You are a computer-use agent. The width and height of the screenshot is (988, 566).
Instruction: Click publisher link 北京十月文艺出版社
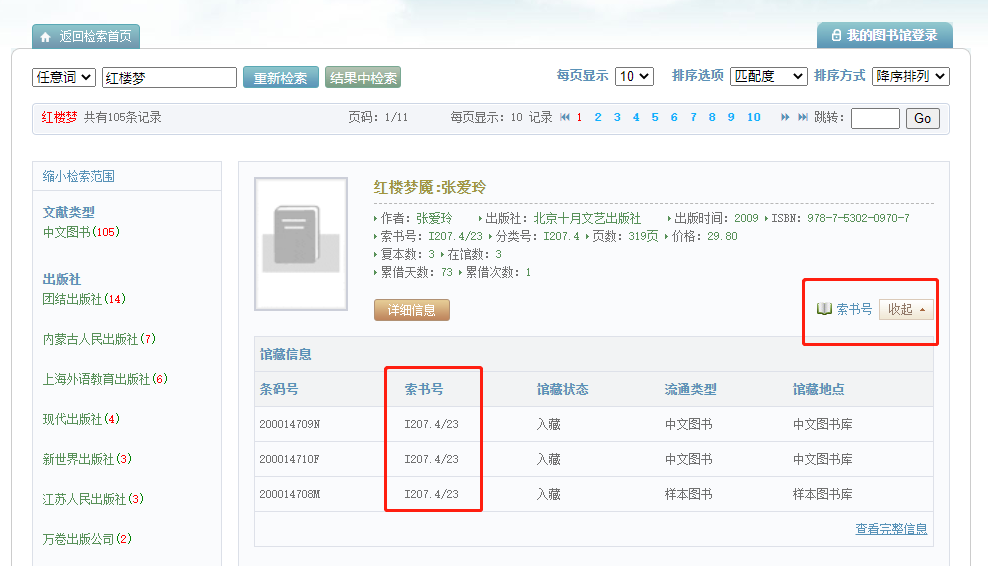click(x=587, y=219)
